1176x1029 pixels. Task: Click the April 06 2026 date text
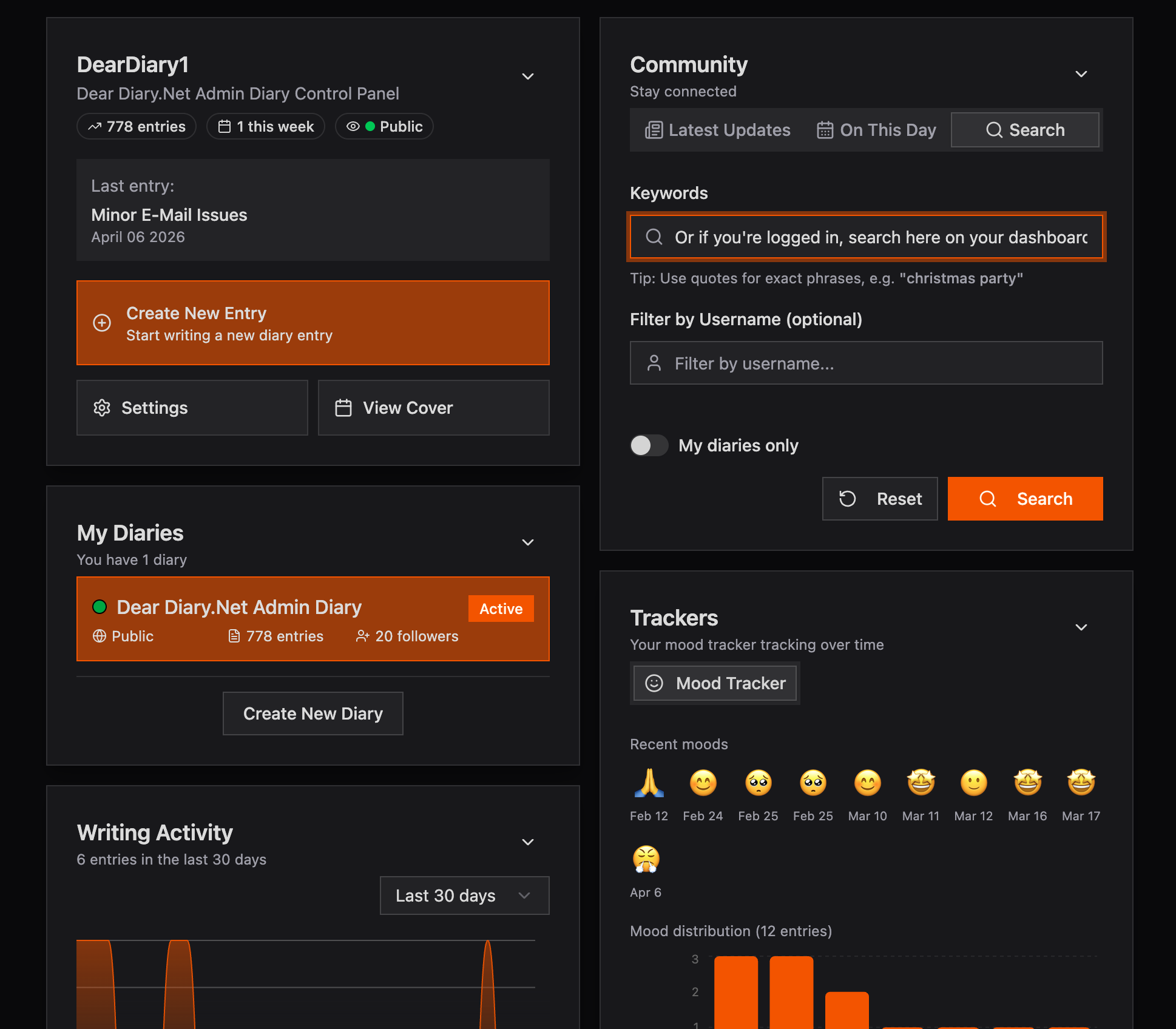pos(138,237)
